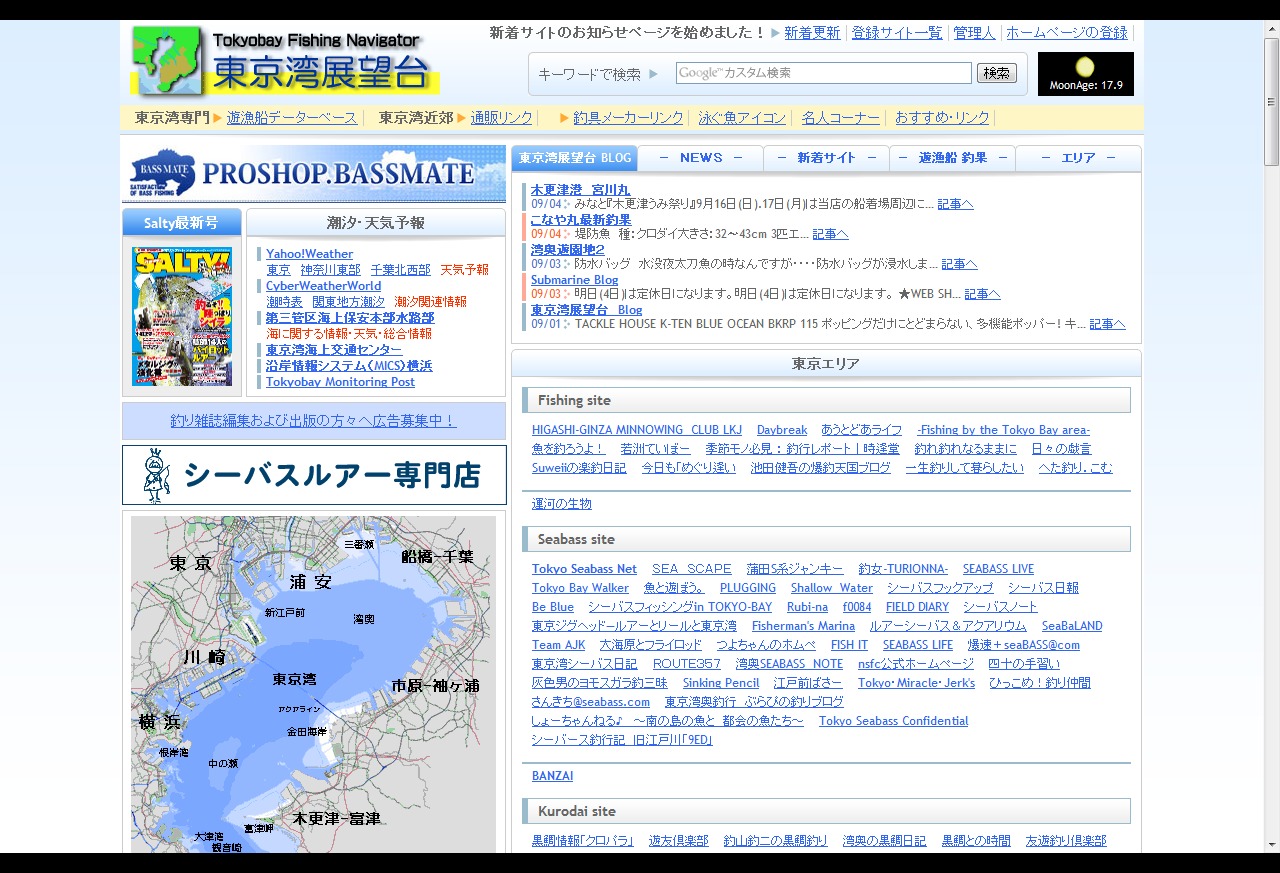Click the Tokyobay Fishing Navigator logo

point(285,62)
